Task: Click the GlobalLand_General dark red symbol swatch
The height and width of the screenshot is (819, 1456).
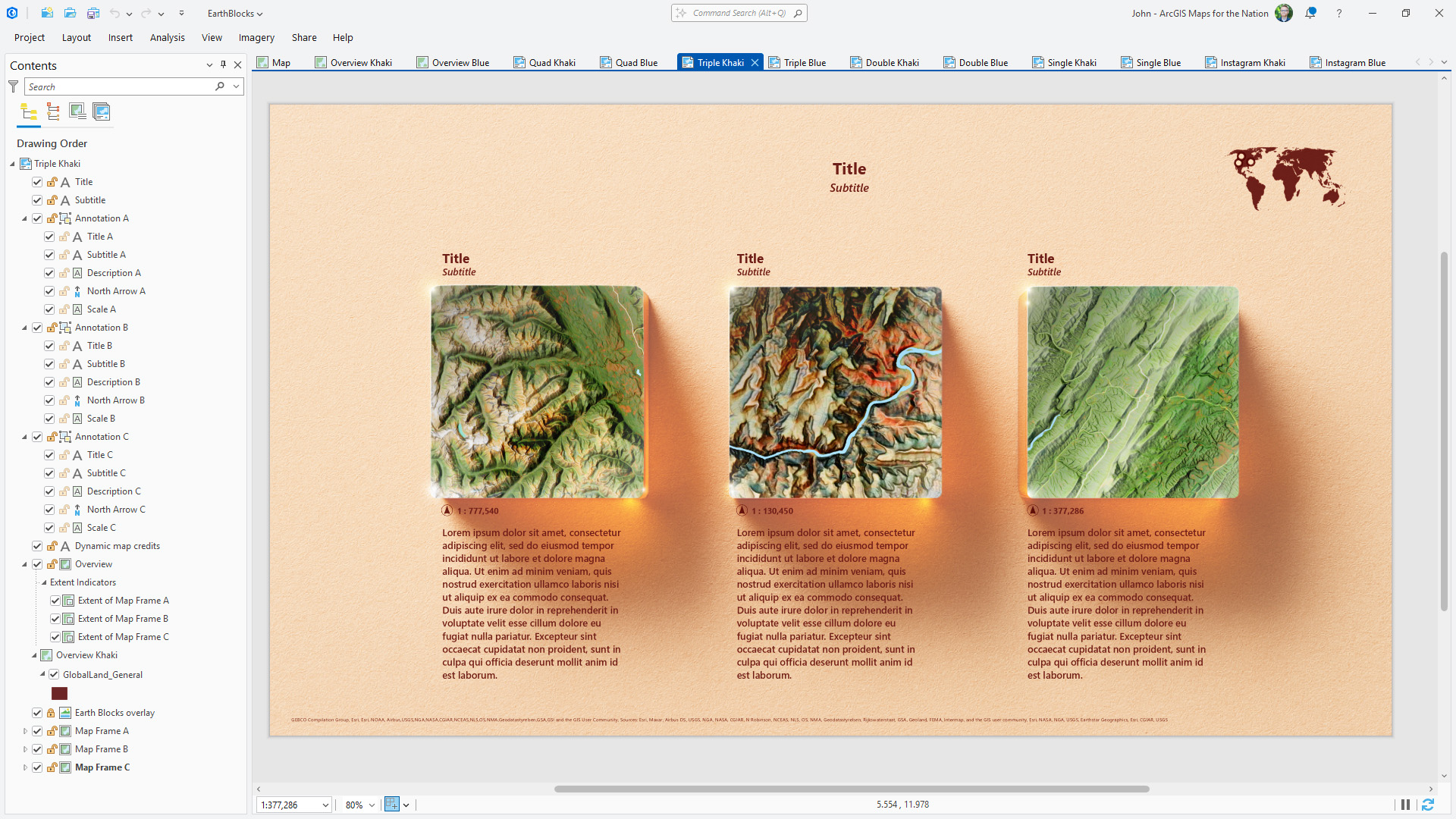Action: coord(59,693)
